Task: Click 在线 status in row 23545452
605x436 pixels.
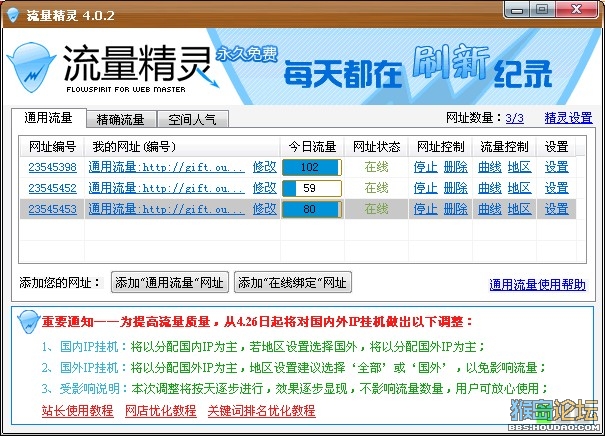Action: 376,188
